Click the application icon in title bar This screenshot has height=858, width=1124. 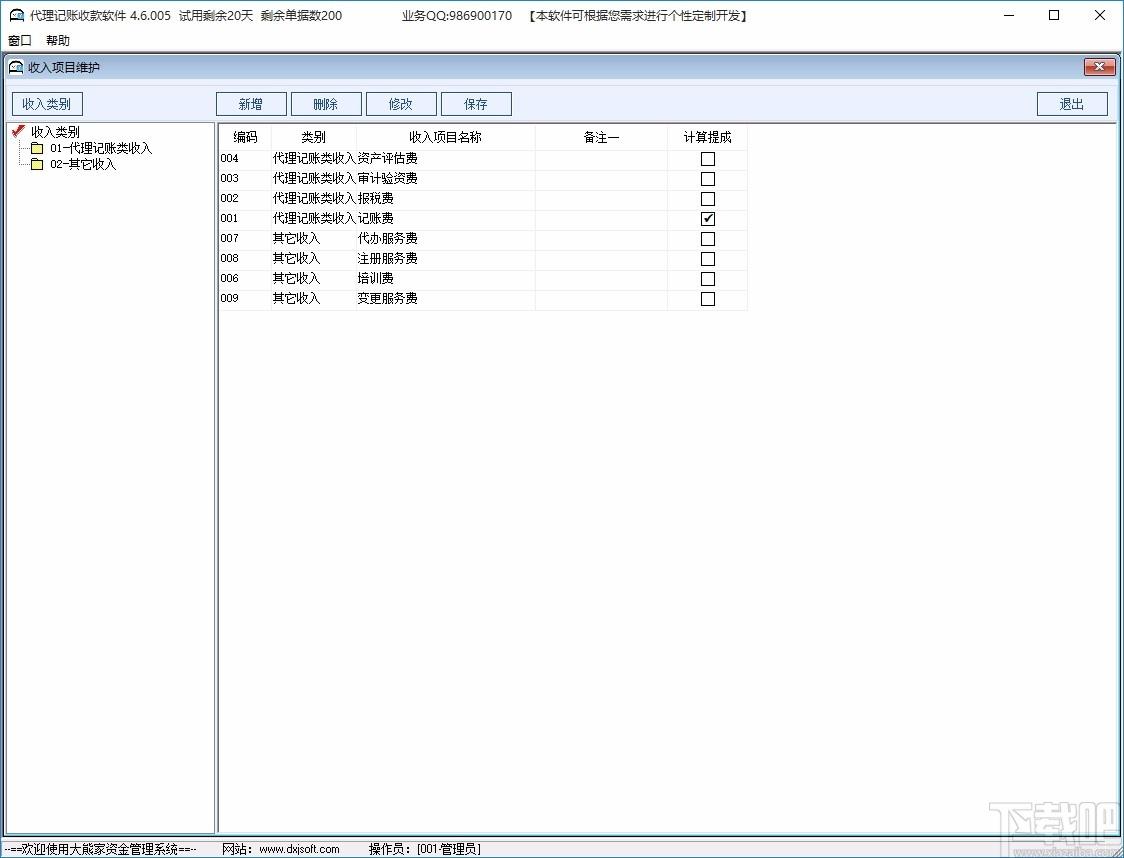coord(16,15)
